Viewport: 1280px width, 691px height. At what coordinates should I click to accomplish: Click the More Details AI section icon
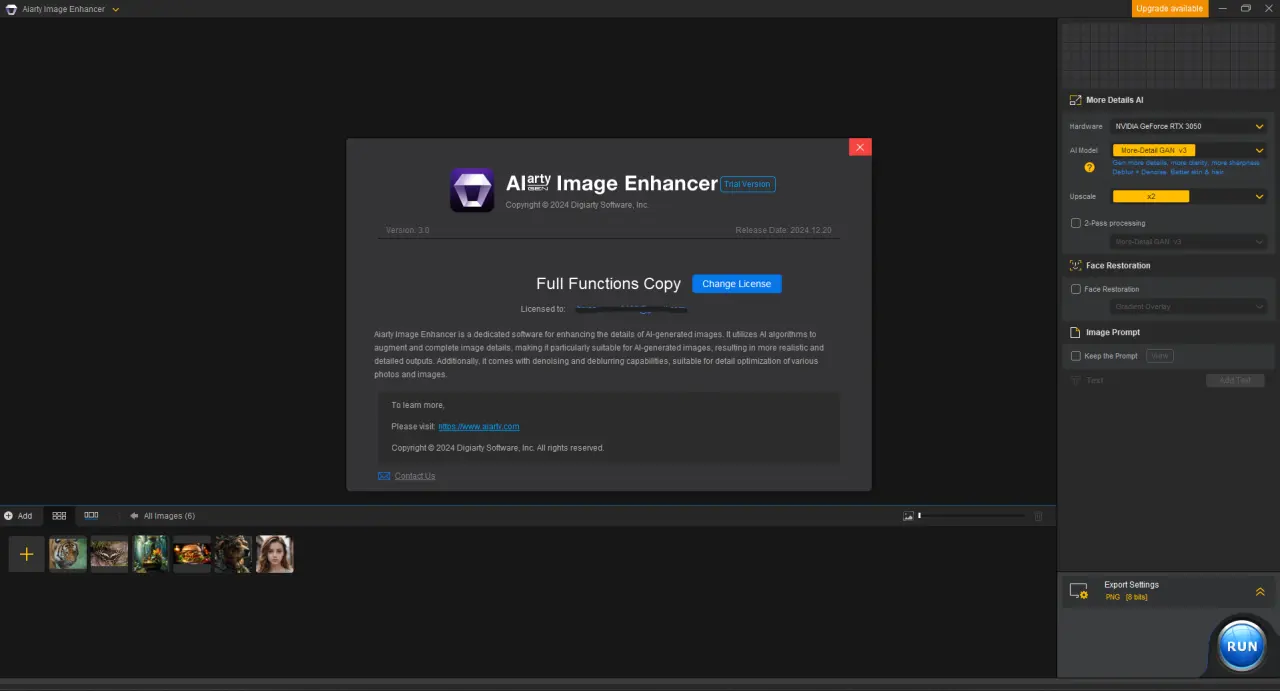[x=1076, y=100]
